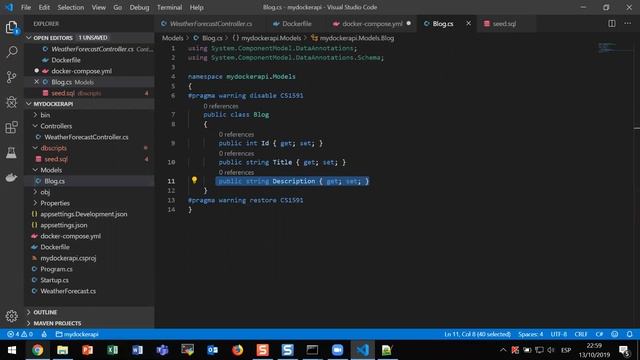The image size is (640, 360).
Task: Open the File menu
Action: pos(26,7)
